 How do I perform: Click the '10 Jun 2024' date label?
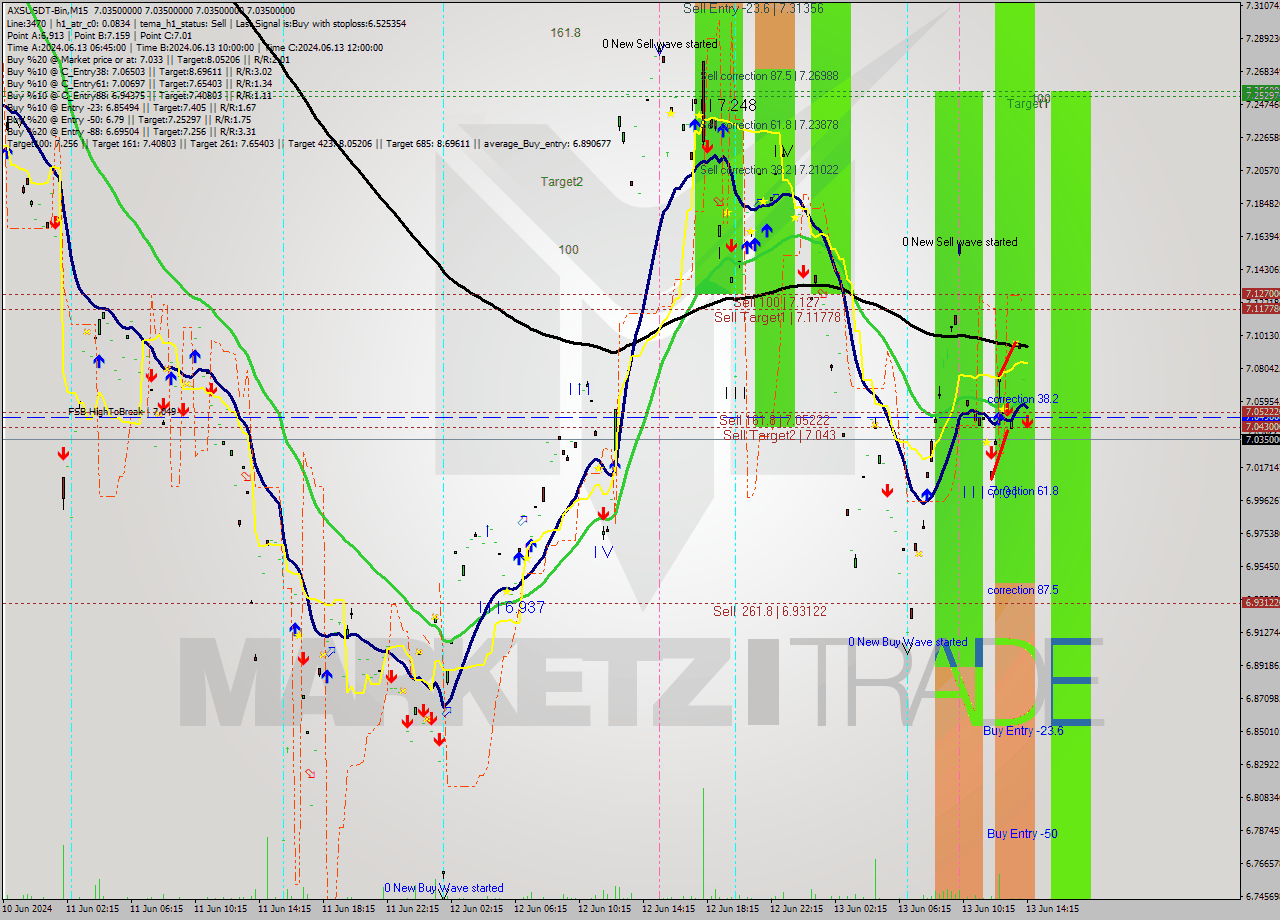(x=28, y=910)
